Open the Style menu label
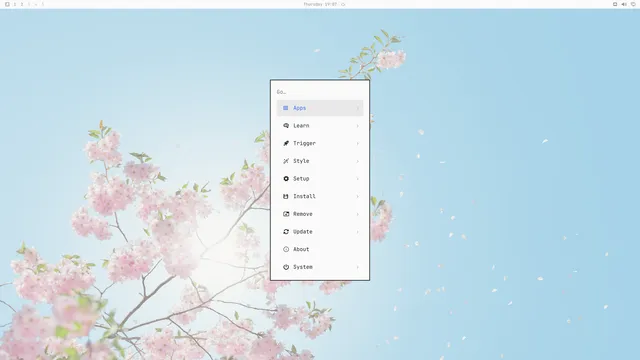Screen dimensions: 640x360 301,161
